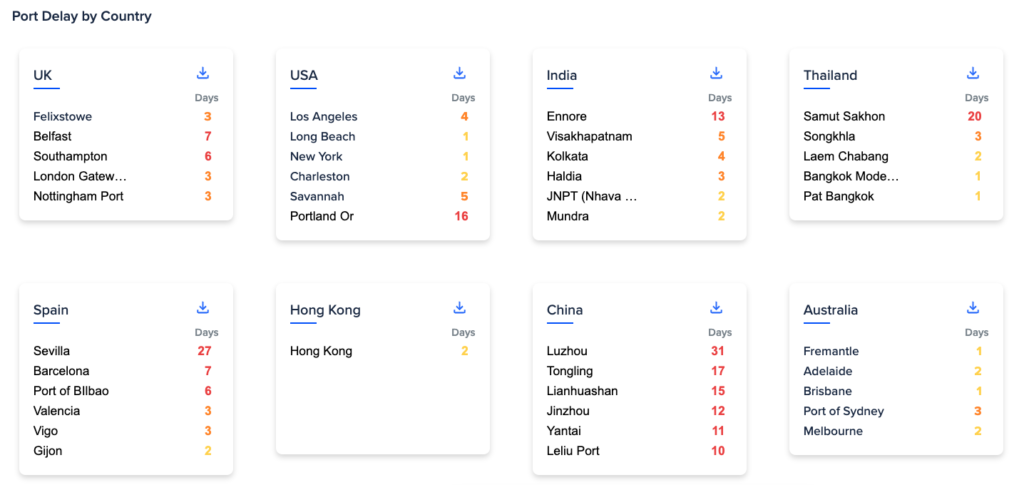Viewport: 1024px width, 485px height.
Task: Click the Portland Or port name
Action: (x=322, y=217)
